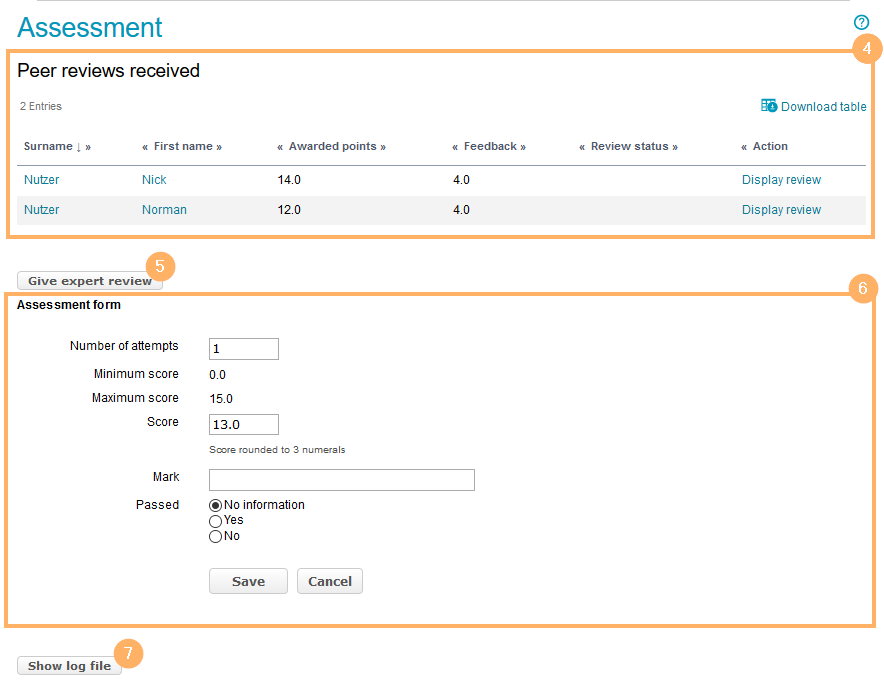Image resolution: width=884 pixels, height=693 pixels.
Task: Move Feedback column left using «
Action: click(x=455, y=147)
